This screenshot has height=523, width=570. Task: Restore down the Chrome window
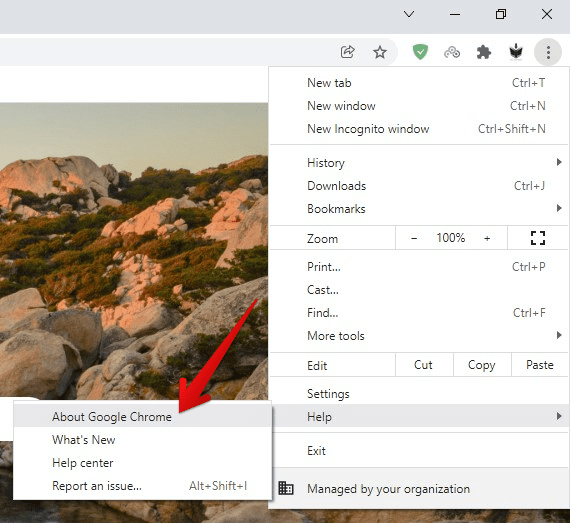[x=501, y=14]
